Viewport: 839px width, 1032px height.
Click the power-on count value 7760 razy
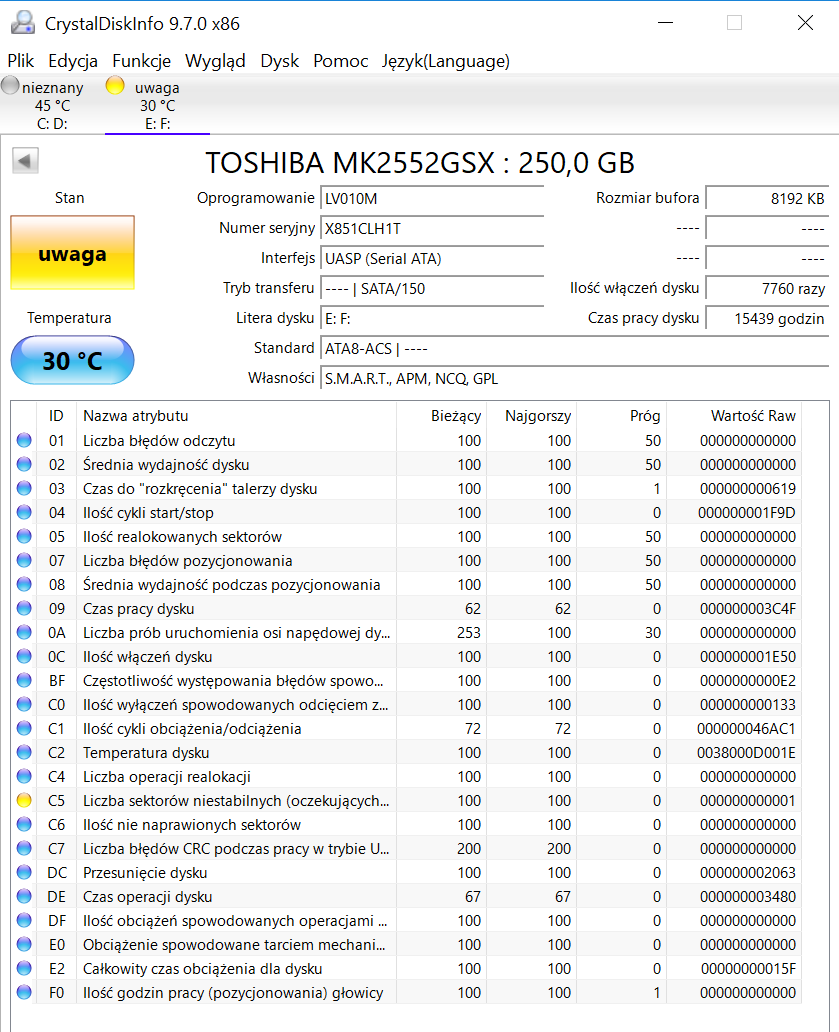[x=767, y=288]
